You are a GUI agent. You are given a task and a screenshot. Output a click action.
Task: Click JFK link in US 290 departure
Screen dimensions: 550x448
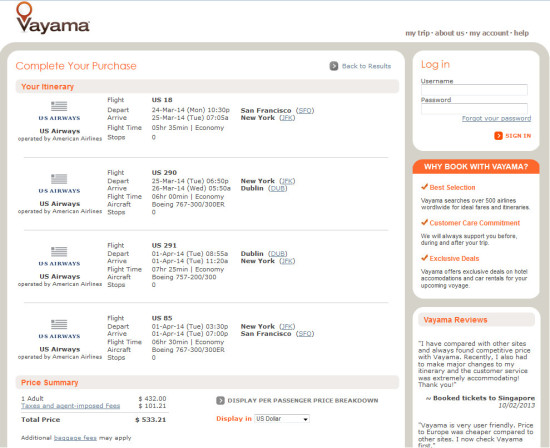point(287,181)
